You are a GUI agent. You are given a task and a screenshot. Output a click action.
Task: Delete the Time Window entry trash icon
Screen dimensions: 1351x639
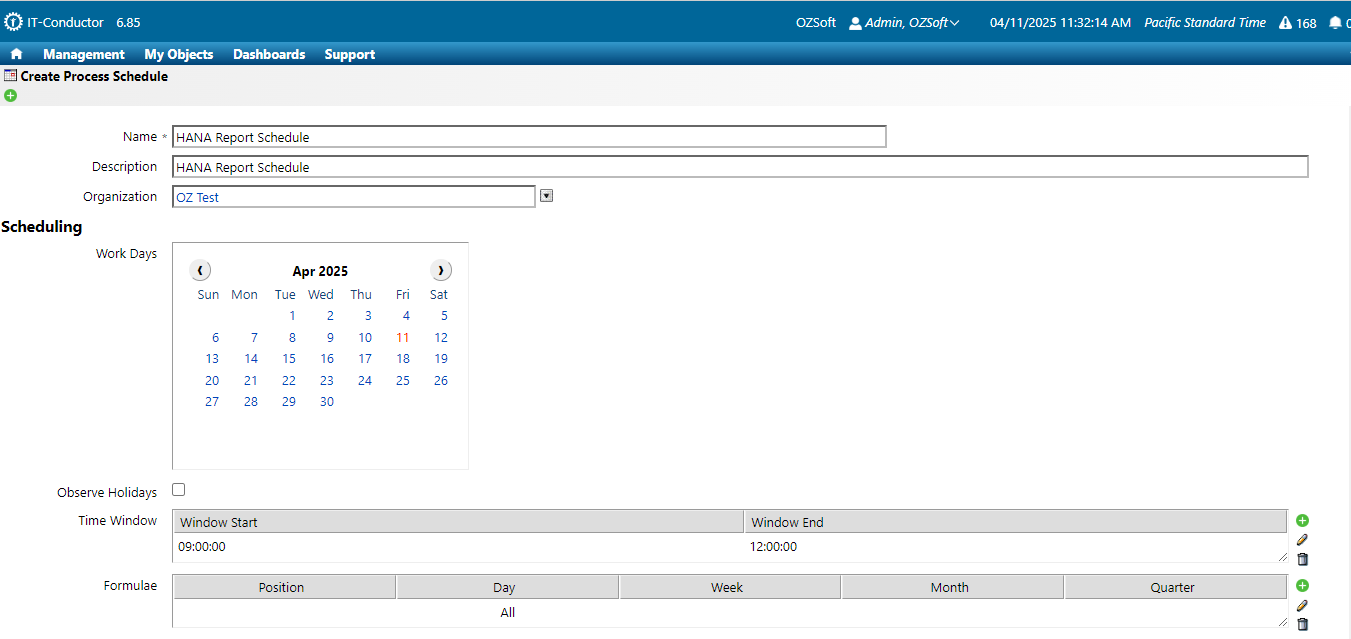pyautogui.click(x=1302, y=559)
